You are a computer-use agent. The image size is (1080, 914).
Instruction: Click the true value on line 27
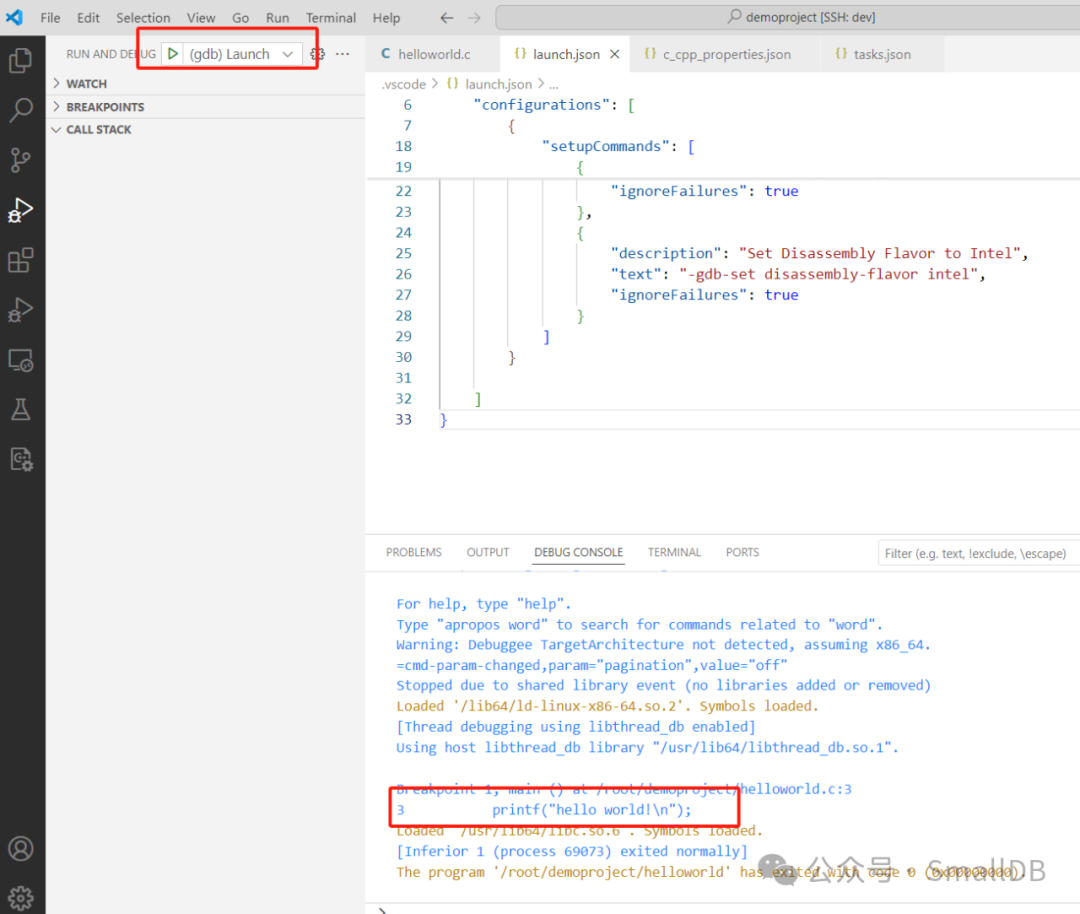(x=781, y=295)
